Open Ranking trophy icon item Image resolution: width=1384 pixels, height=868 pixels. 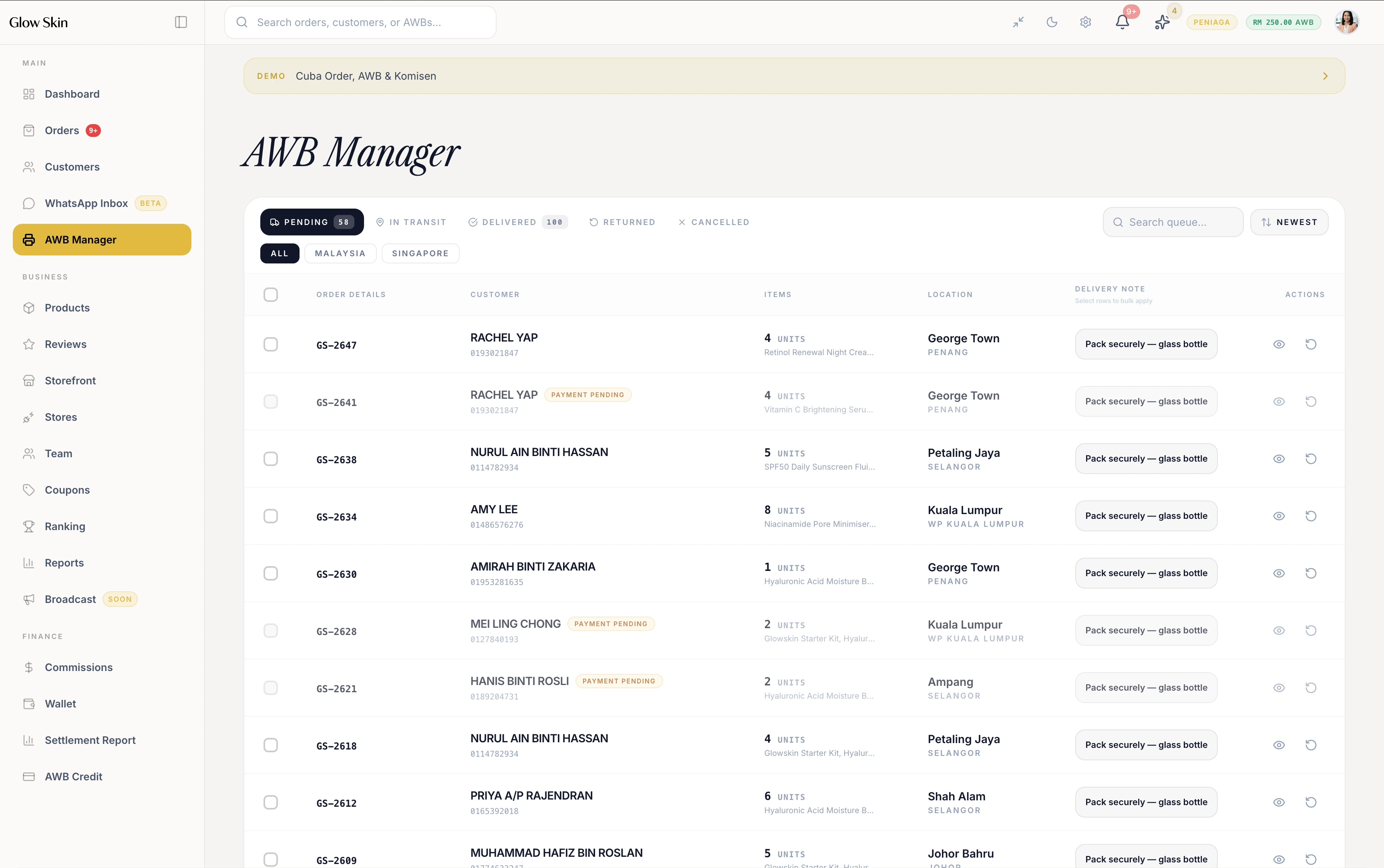(102, 526)
